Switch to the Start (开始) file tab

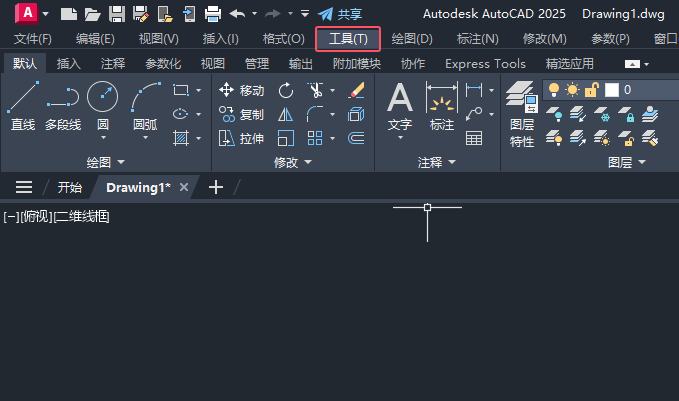coord(69,188)
